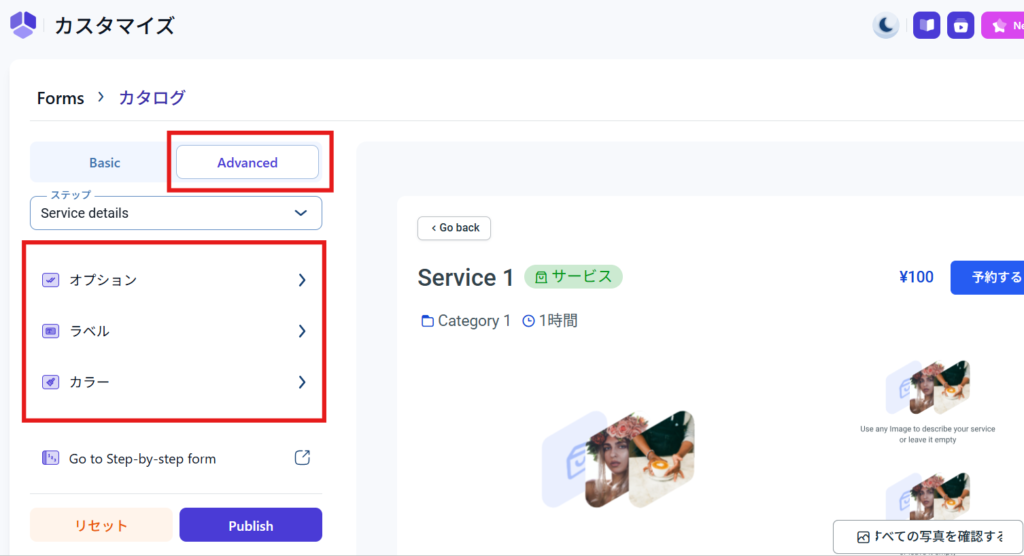Click Forms in the breadcrumb
This screenshot has height=556, width=1024.
click(60, 98)
